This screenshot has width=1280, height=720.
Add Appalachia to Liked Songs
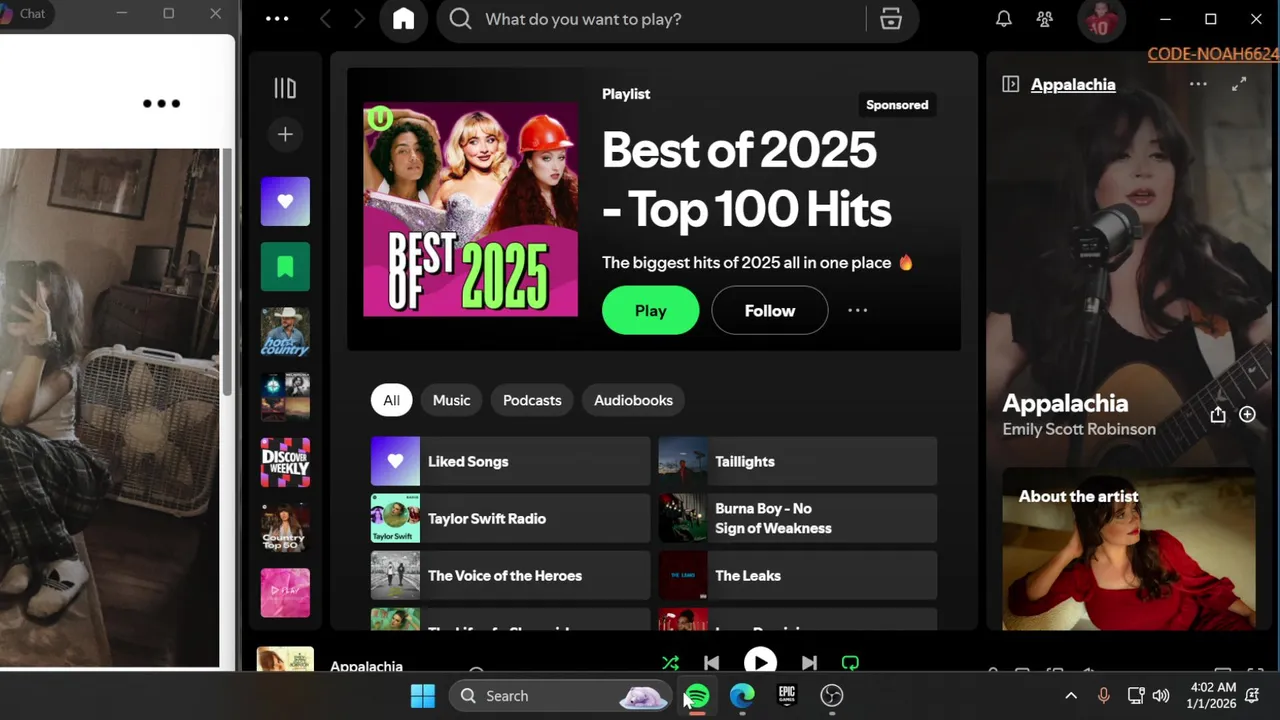coord(1247,414)
